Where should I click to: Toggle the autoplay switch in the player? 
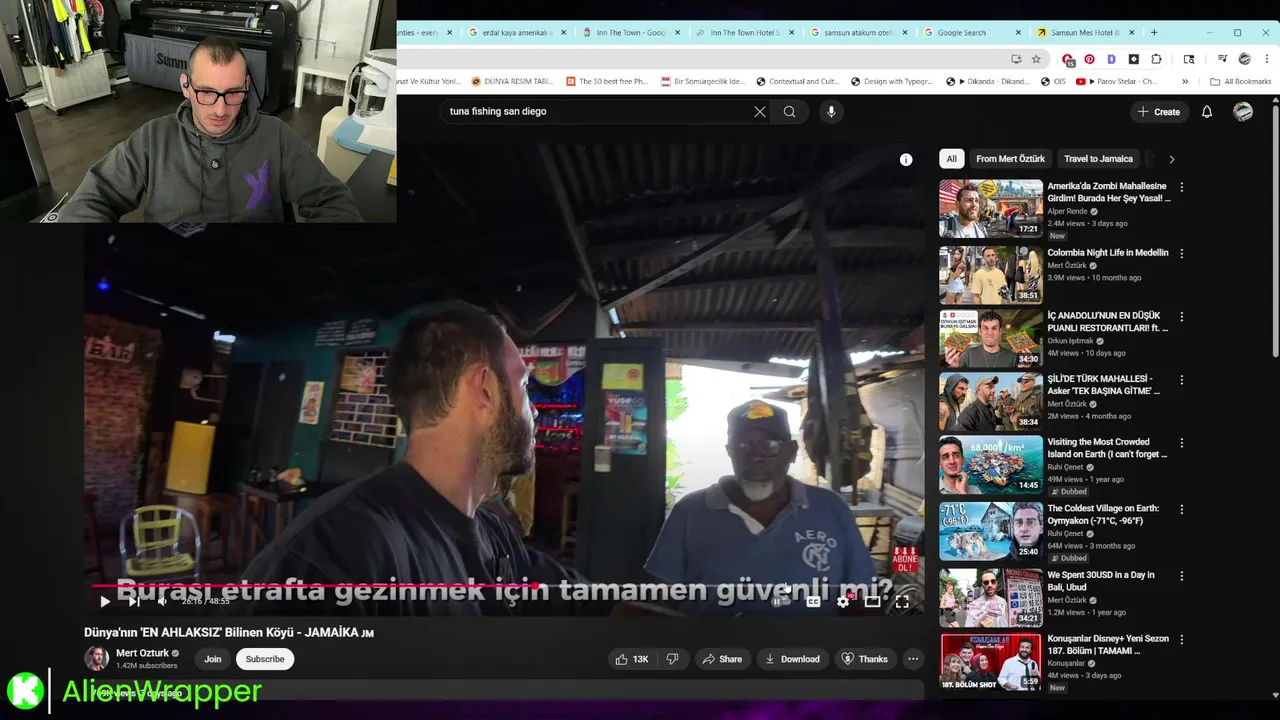[x=779, y=601]
